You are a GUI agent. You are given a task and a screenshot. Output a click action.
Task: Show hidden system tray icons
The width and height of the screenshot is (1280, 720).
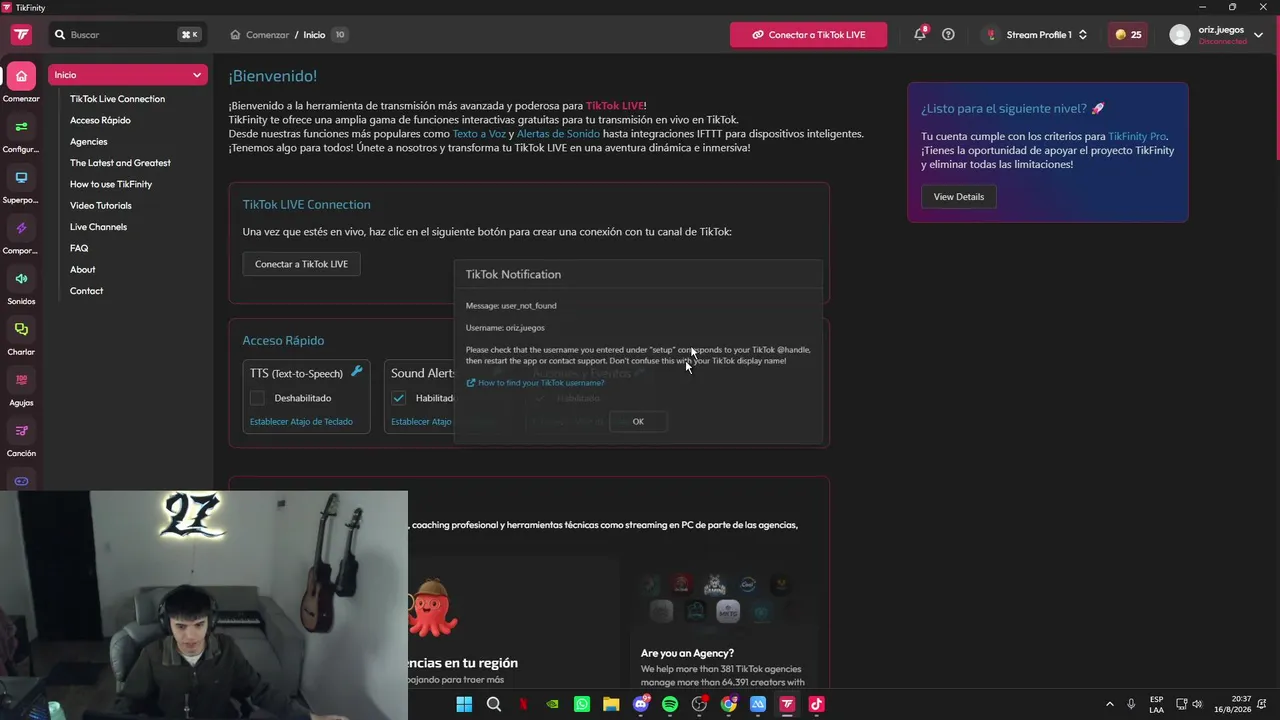tap(1109, 704)
